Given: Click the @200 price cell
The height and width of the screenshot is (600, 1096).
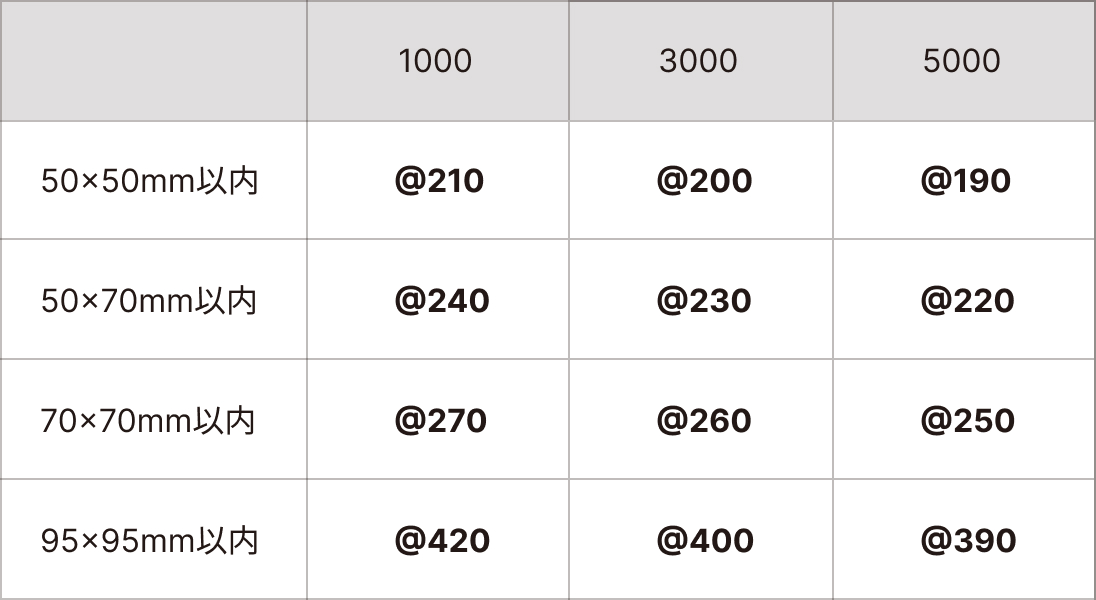Looking at the screenshot, I should click(704, 181).
